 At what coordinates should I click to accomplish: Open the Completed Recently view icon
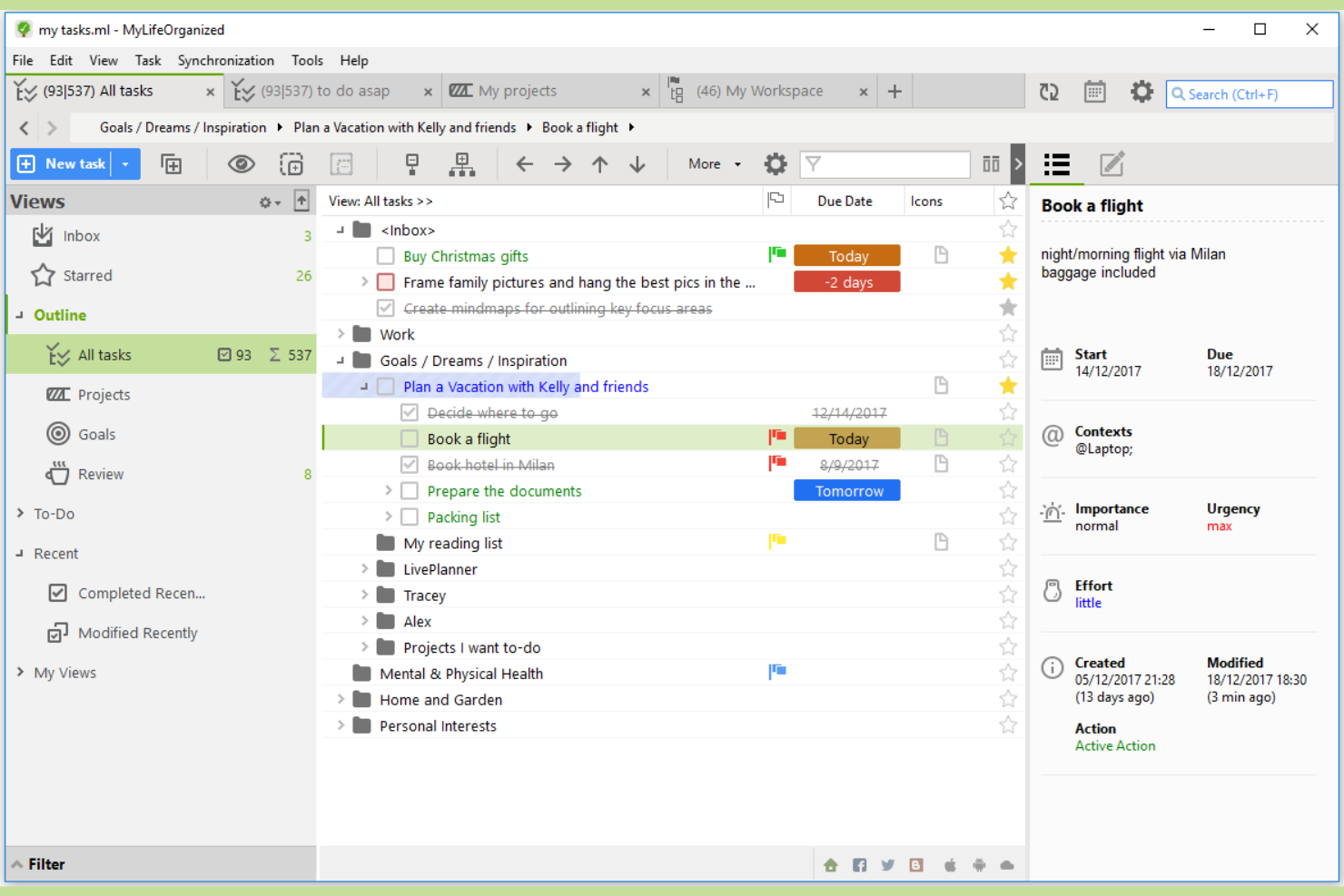click(57, 593)
